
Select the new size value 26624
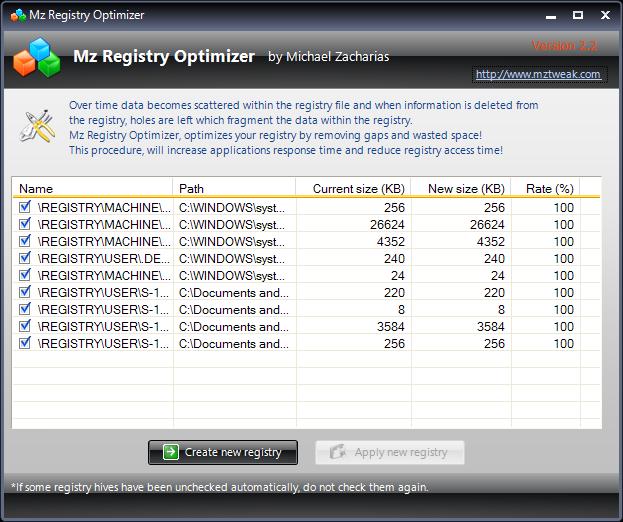click(487, 225)
